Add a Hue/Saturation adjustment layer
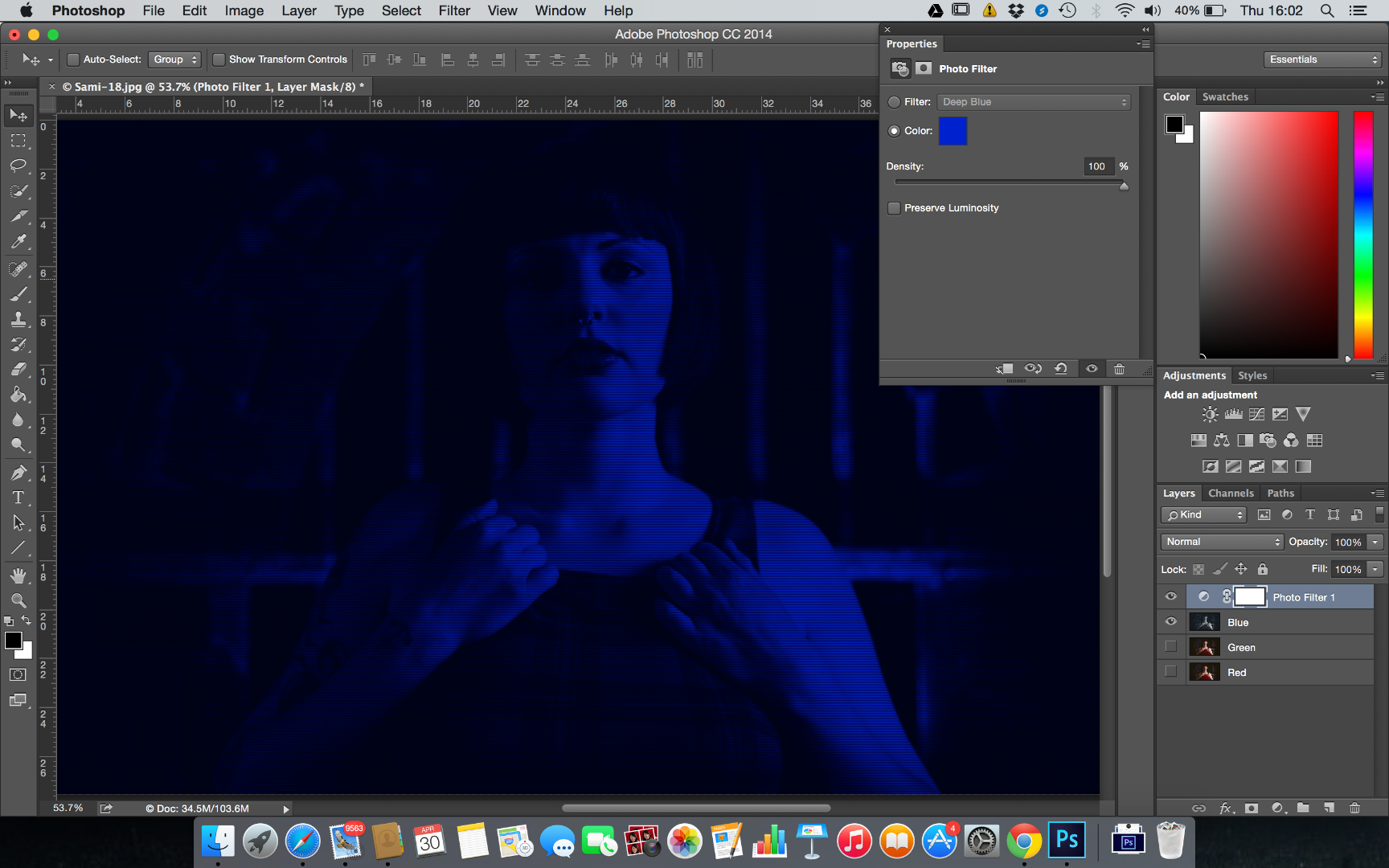 coord(1198,440)
